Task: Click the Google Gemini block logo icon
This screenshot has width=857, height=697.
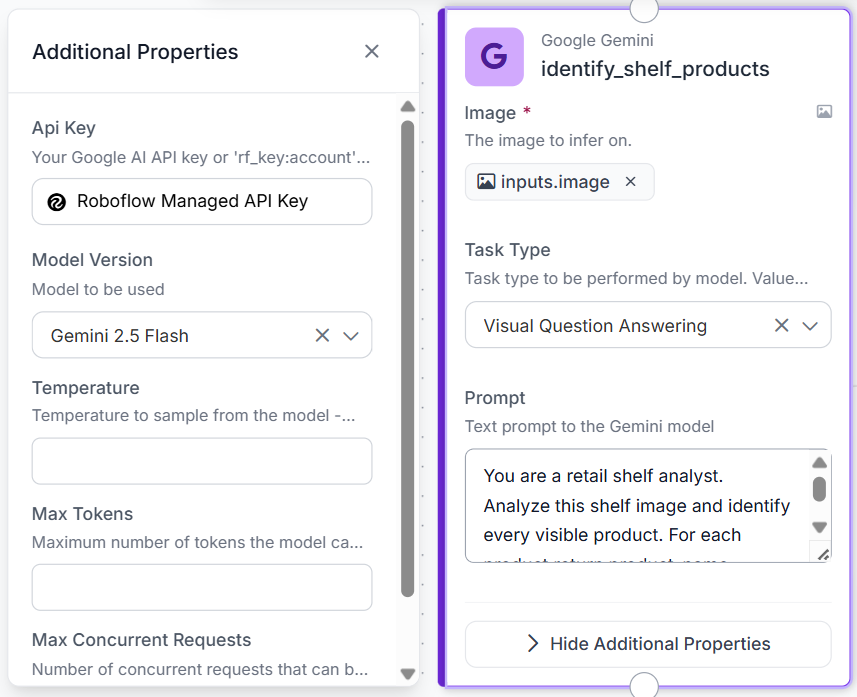Action: pyautogui.click(x=494, y=56)
